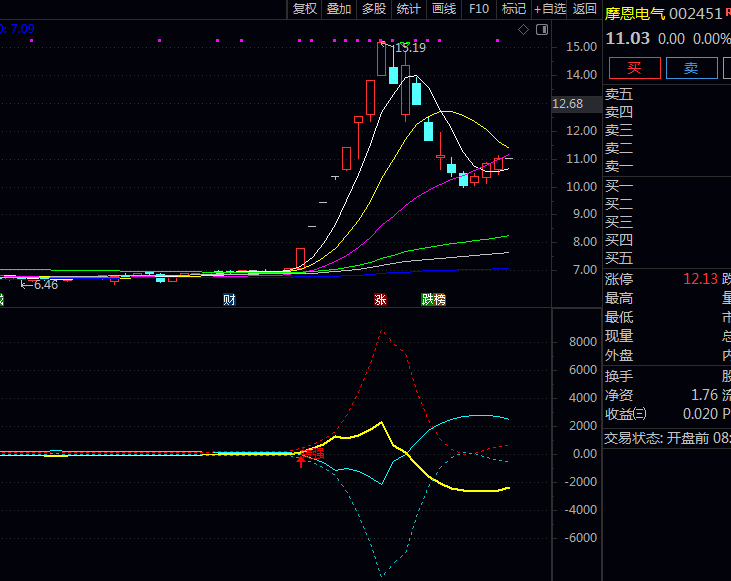Click the red 涨 marker on chart
This screenshot has width=731, height=581.
pos(380,299)
